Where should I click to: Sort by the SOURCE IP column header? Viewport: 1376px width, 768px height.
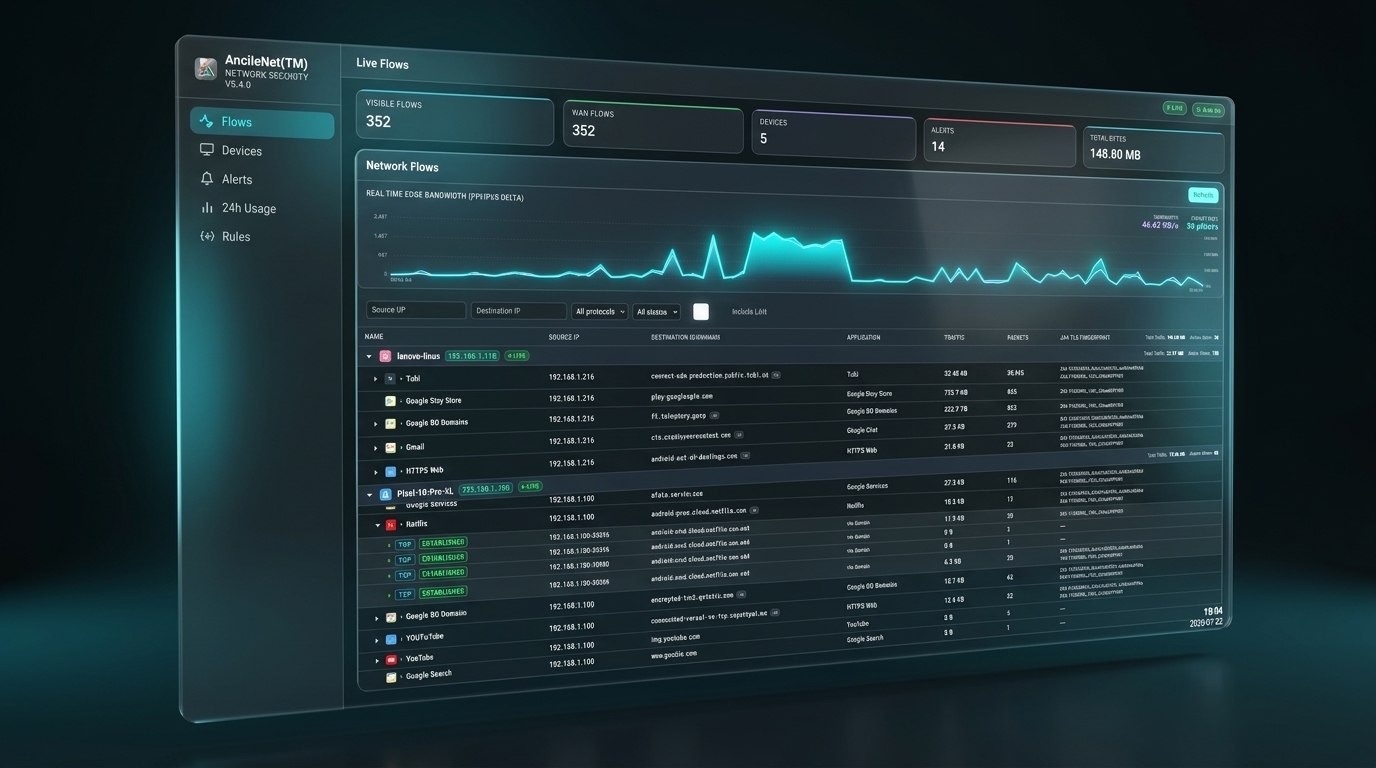click(564, 337)
